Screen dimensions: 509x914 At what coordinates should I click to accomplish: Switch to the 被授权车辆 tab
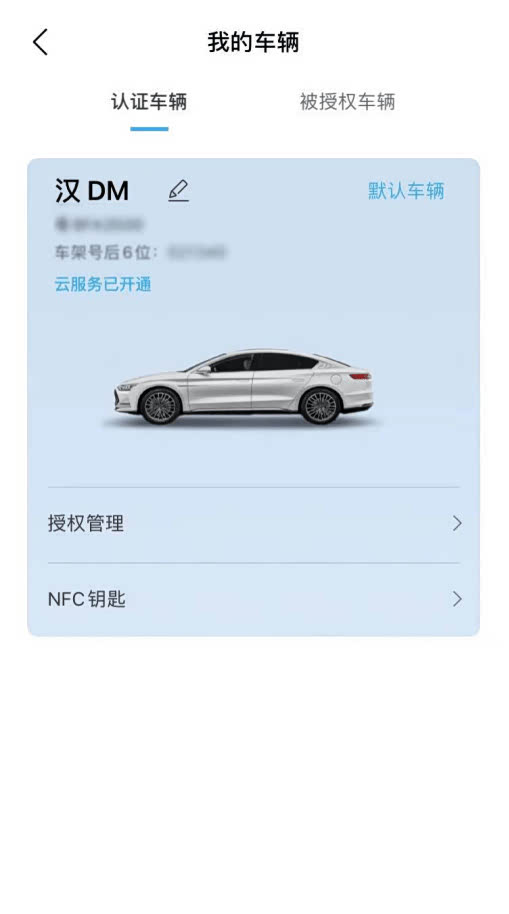[x=347, y=102]
